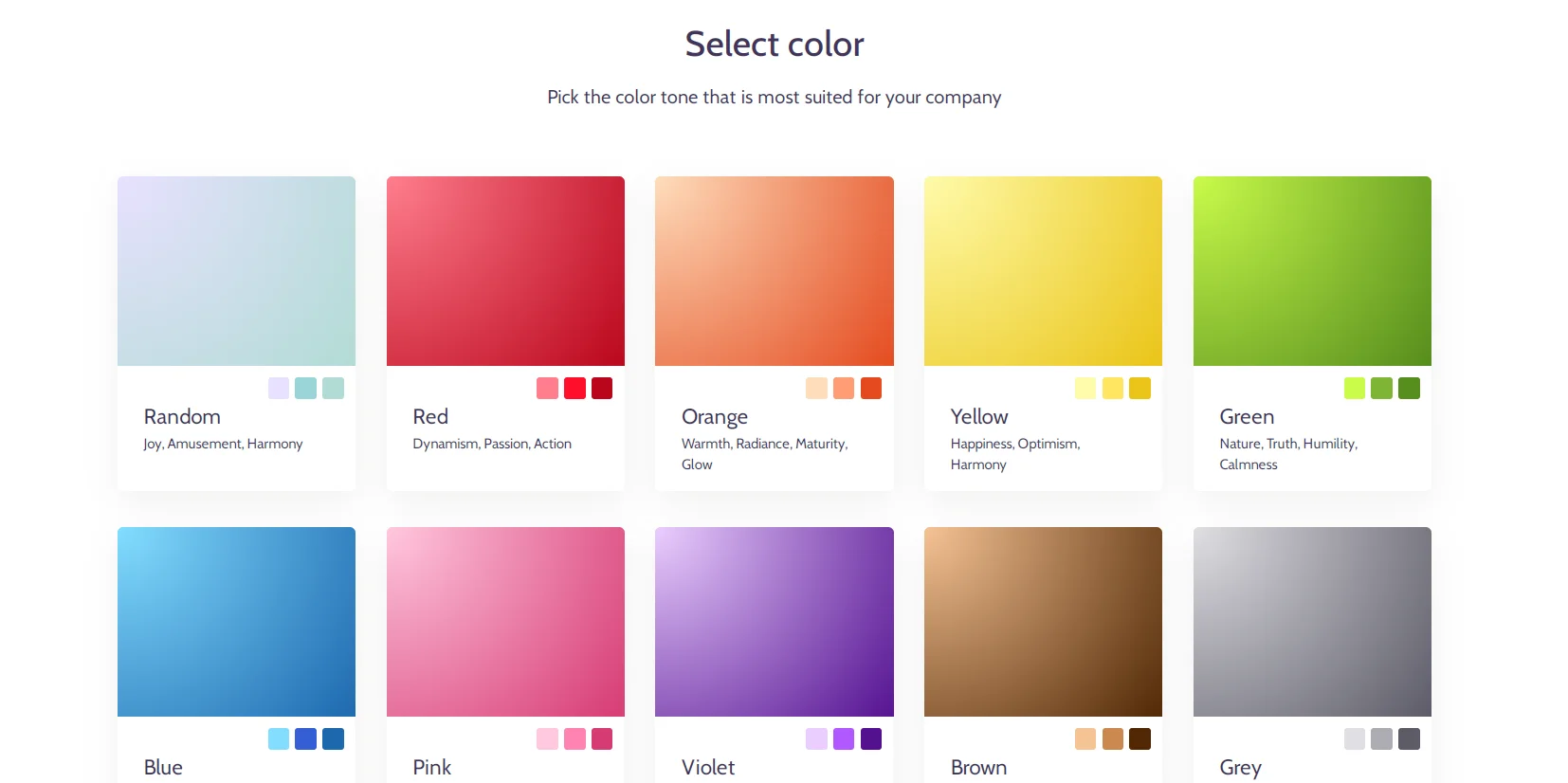Image resolution: width=1568 pixels, height=783 pixels.
Task: Click the dark green swatch under Green
Action: click(x=1409, y=388)
